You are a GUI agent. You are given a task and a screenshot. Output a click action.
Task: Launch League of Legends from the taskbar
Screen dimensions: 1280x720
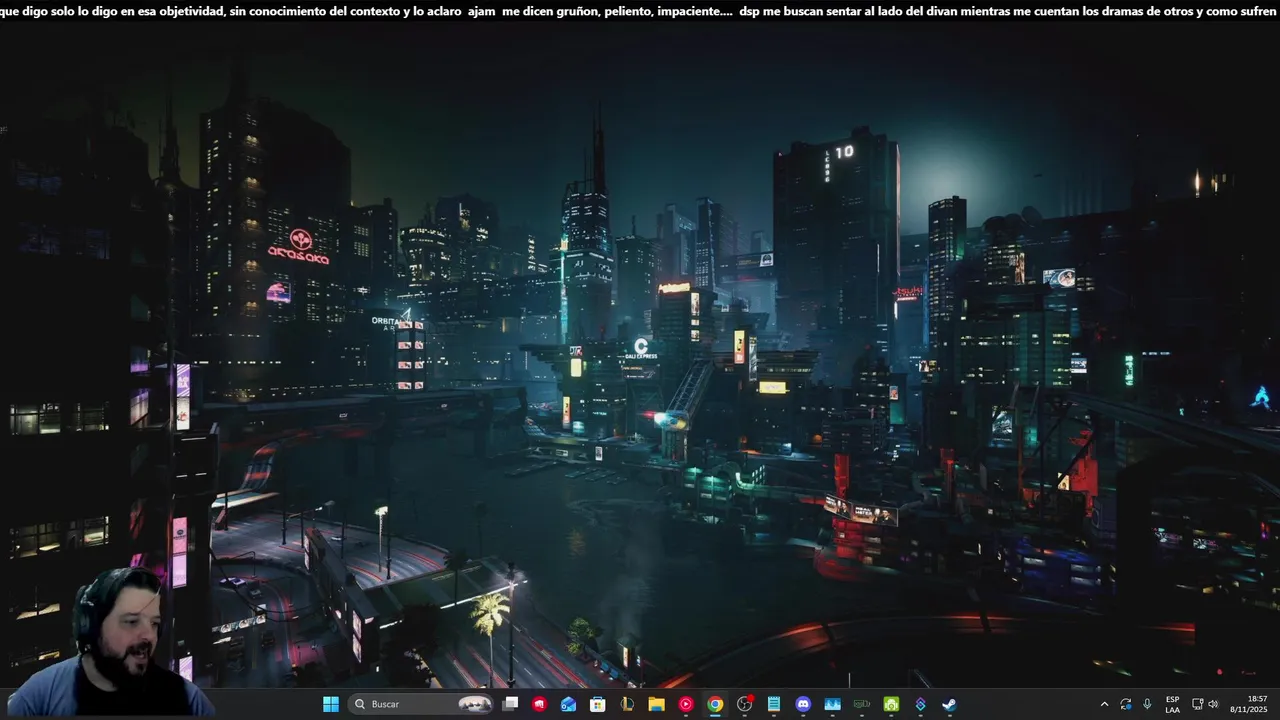coord(627,704)
